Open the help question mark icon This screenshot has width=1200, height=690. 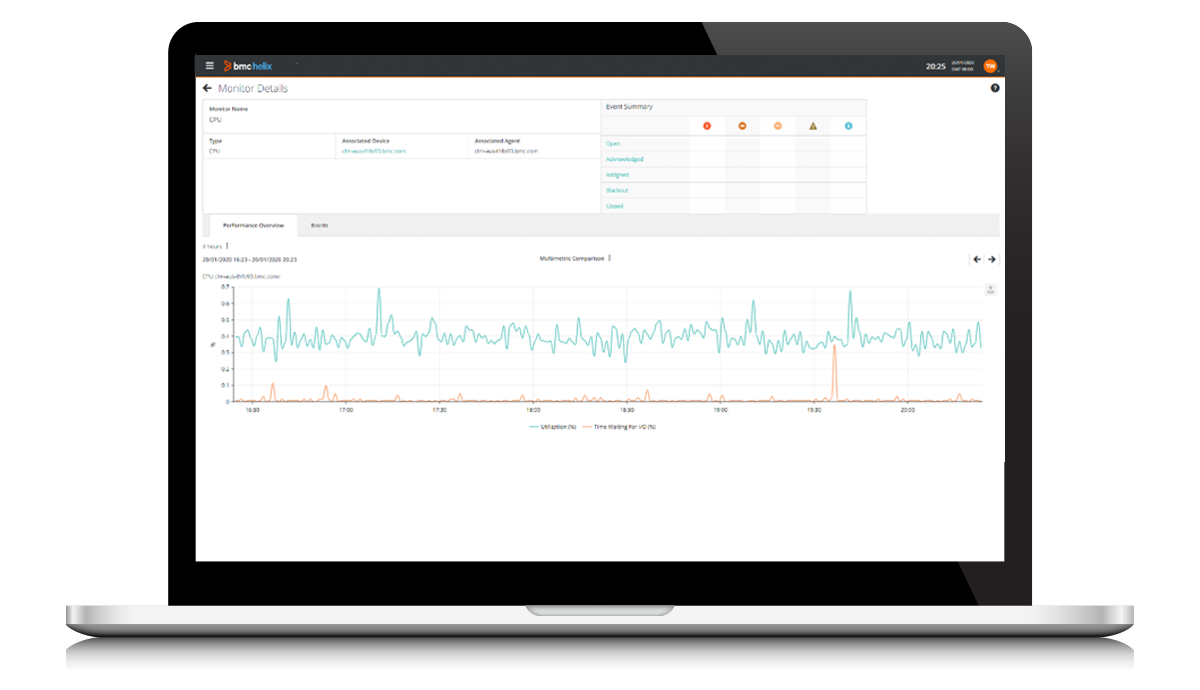coord(994,89)
